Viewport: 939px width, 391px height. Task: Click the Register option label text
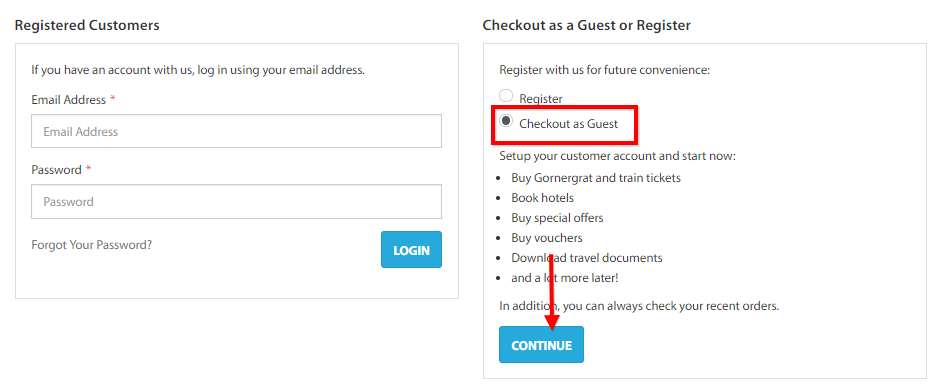[541, 99]
